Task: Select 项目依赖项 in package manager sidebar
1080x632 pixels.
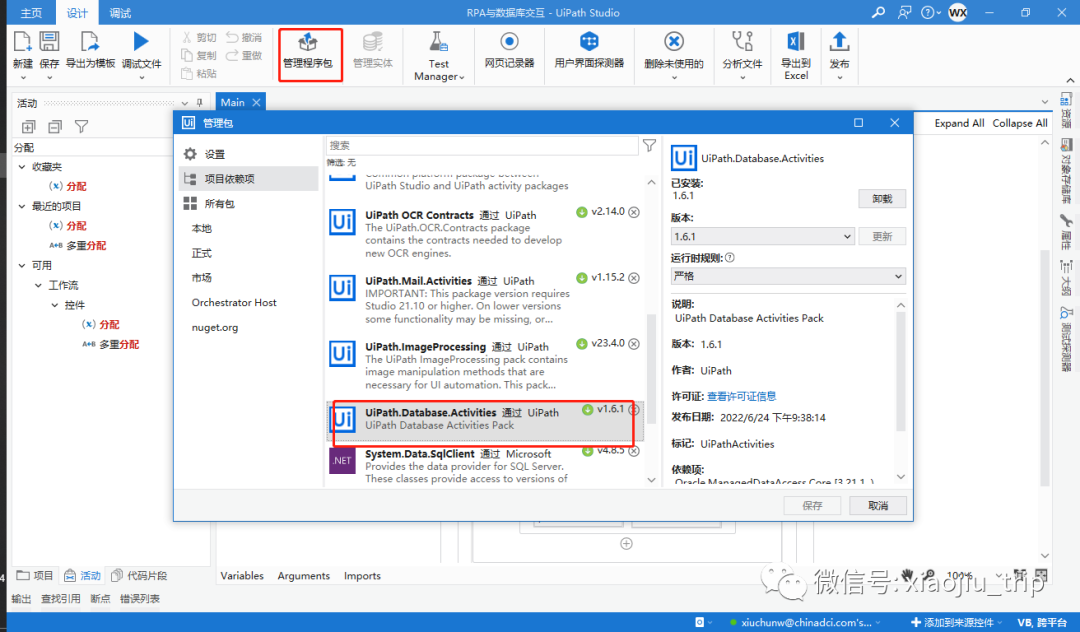Action: click(x=248, y=178)
